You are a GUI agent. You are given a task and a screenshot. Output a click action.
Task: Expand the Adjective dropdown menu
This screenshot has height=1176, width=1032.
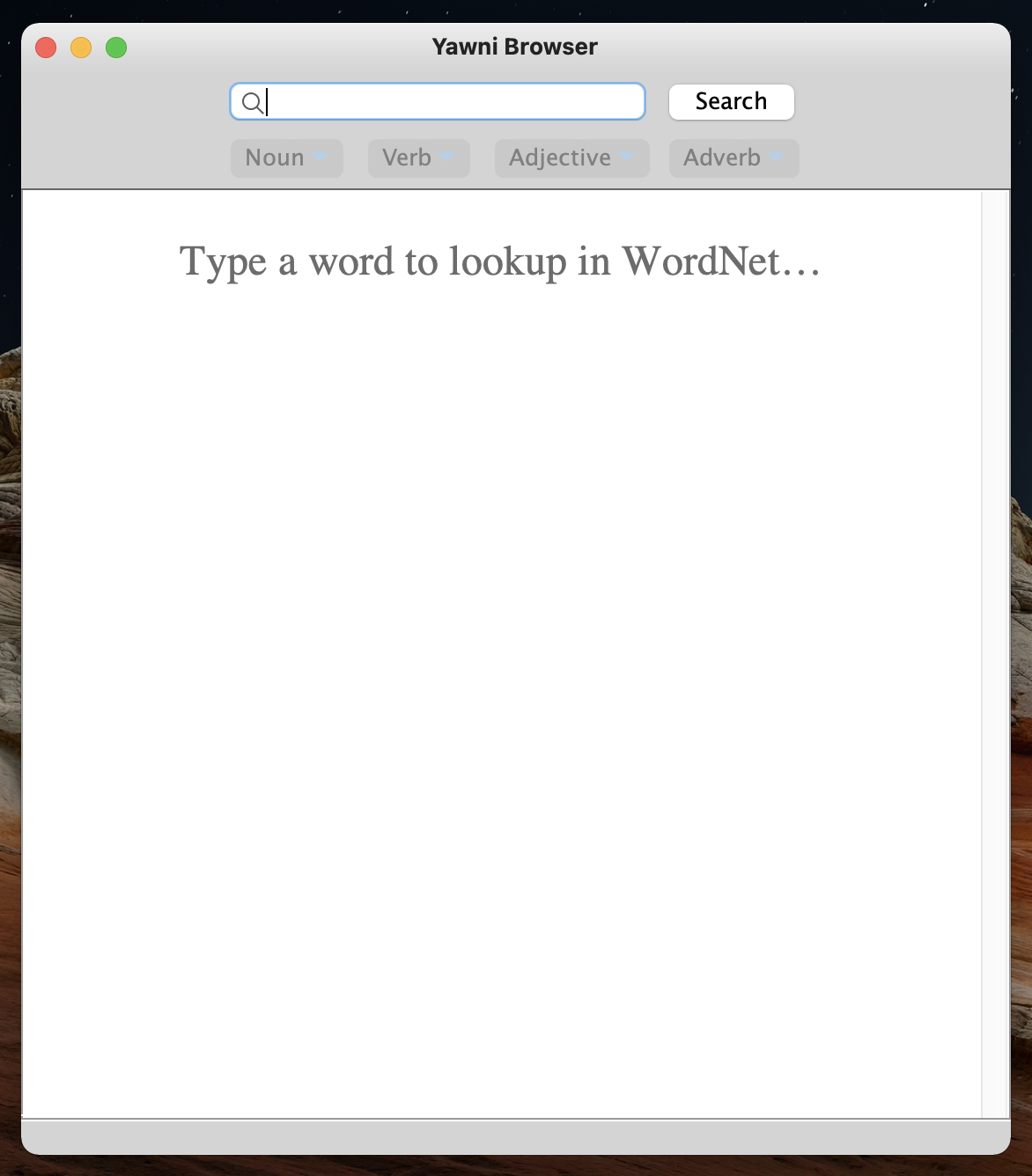(571, 158)
